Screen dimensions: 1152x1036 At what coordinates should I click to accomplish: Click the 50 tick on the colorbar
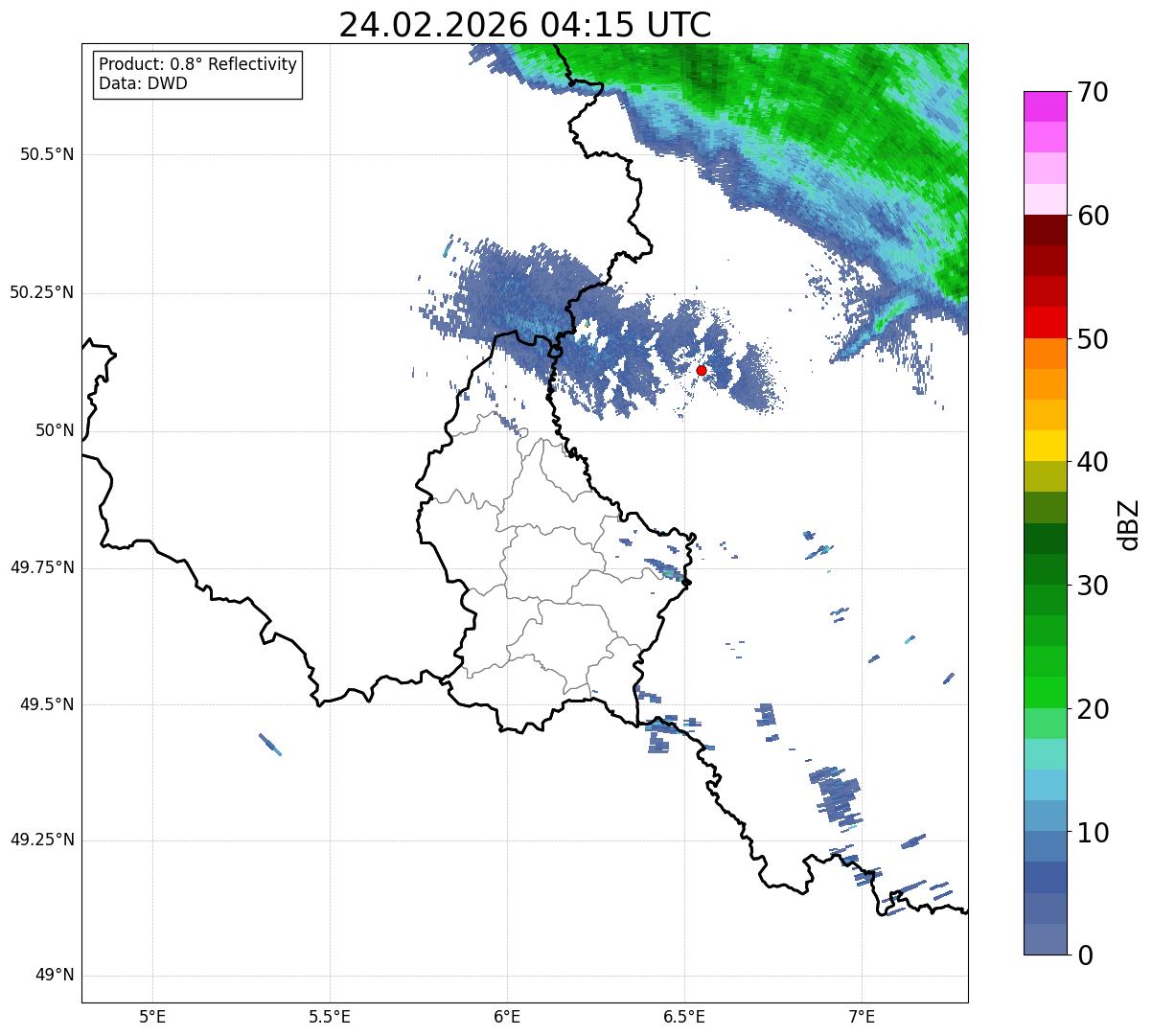pos(1093,339)
